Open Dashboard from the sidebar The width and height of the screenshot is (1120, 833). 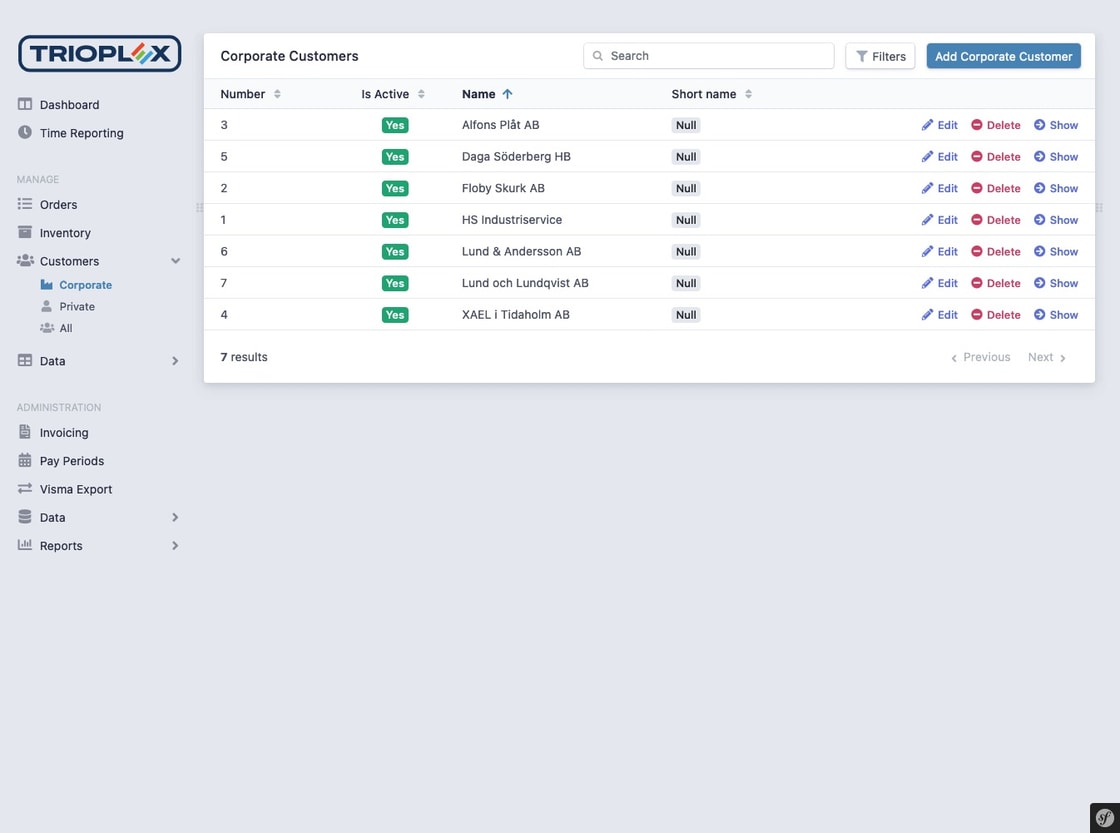(x=69, y=105)
